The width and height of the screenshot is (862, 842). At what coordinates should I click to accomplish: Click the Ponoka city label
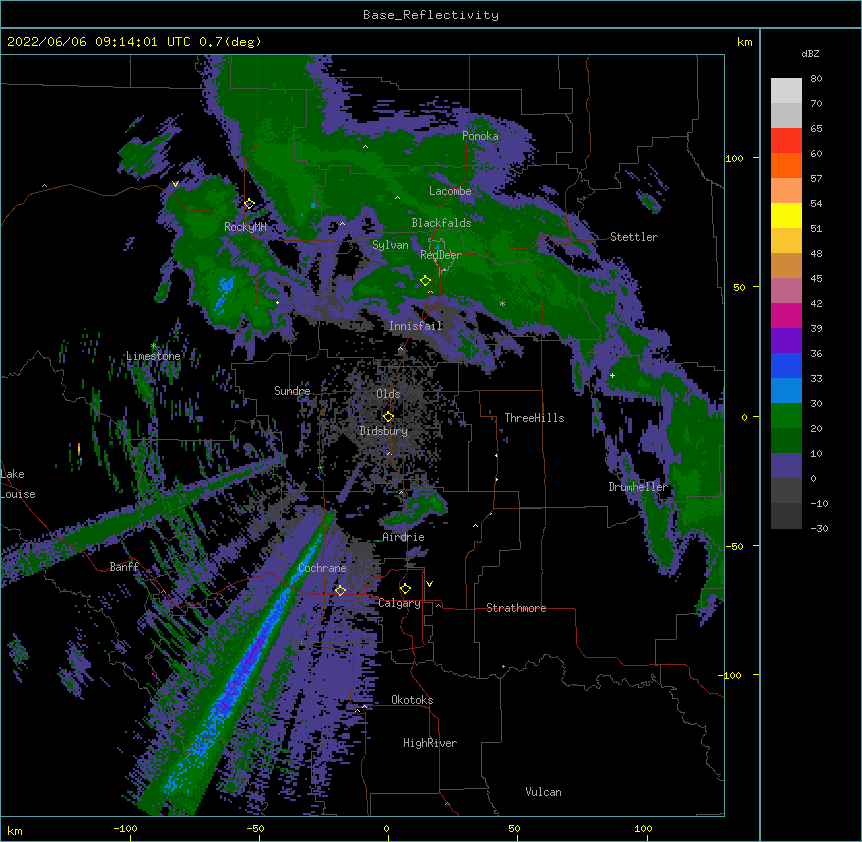click(x=480, y=136)
